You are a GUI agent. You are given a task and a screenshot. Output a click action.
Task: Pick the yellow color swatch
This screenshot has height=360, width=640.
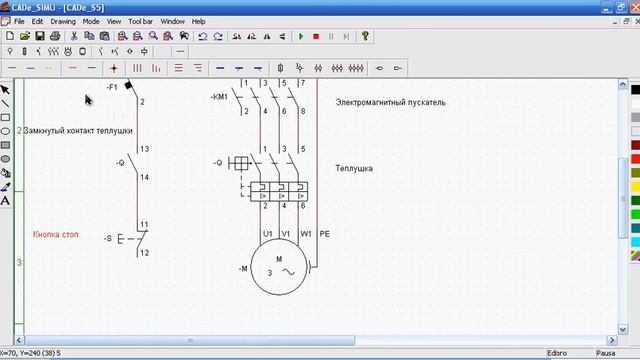[x=636, y=187]
